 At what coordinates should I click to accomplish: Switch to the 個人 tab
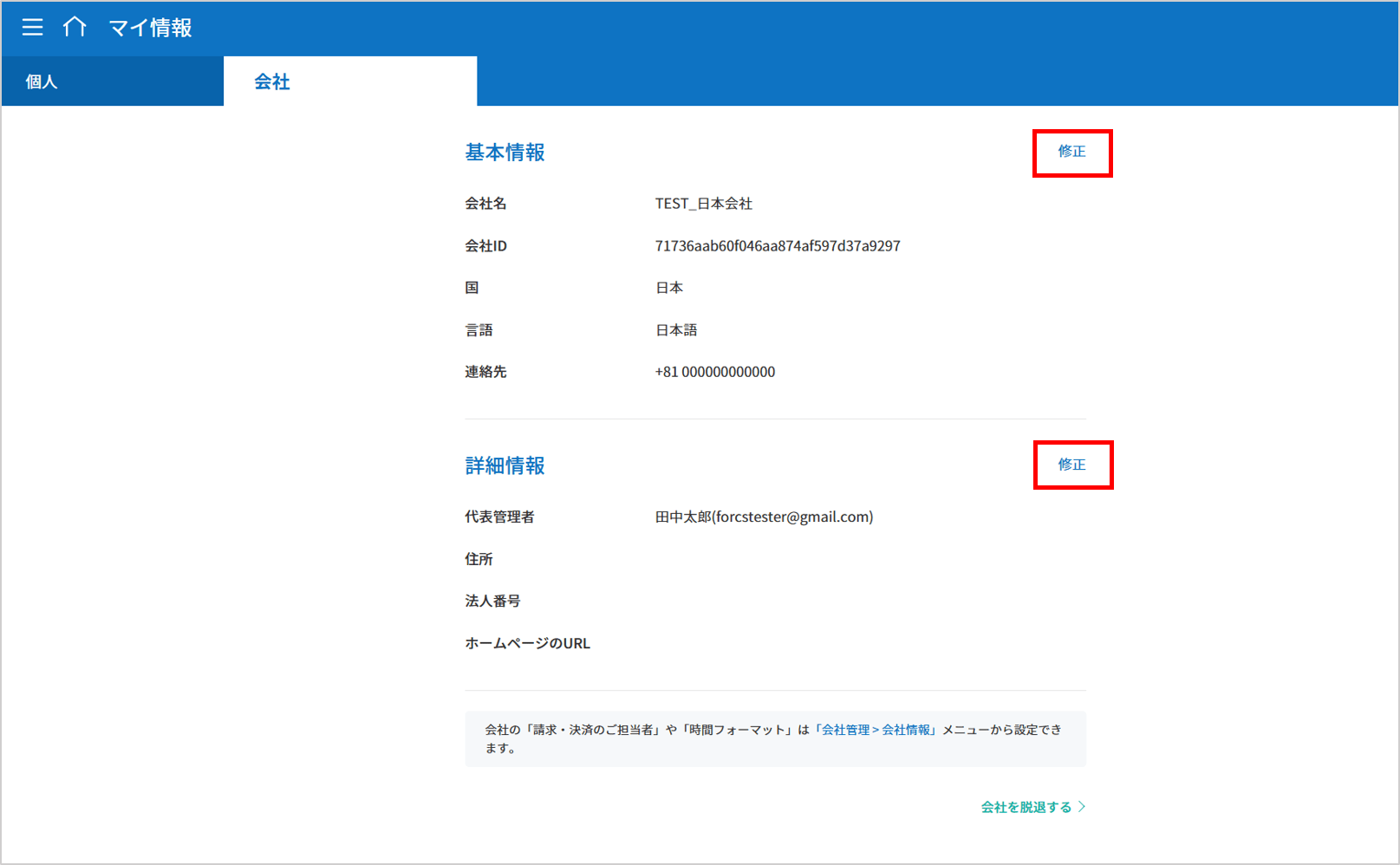pos(42,81)
